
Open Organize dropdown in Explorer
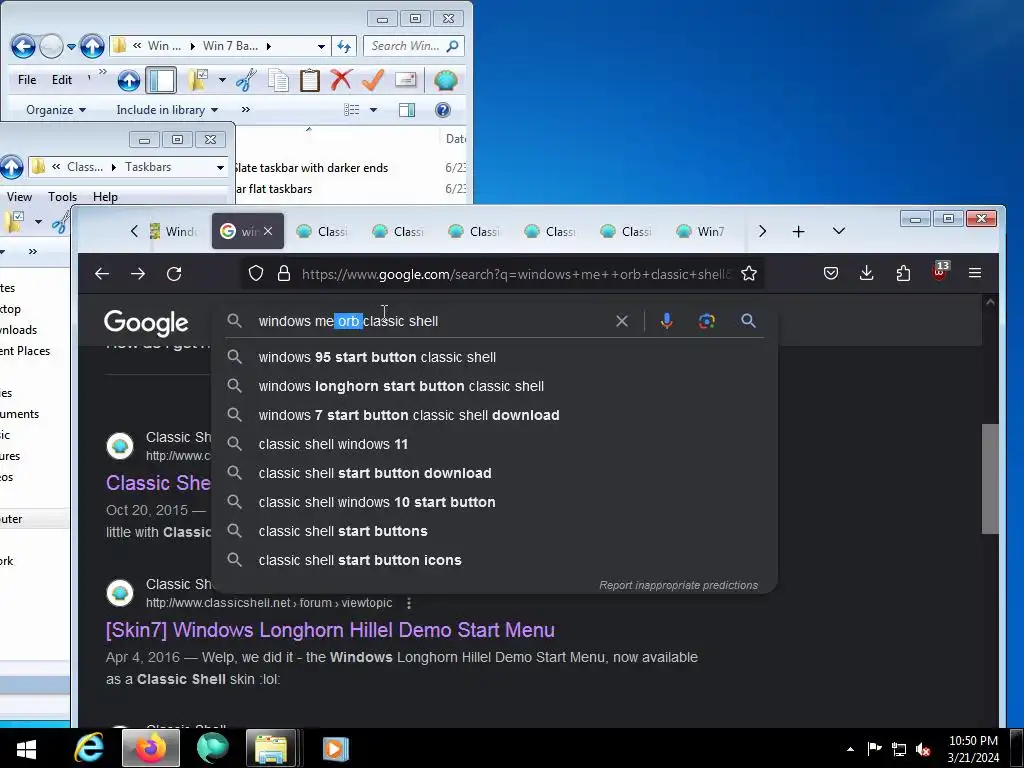tap(56, 110)
